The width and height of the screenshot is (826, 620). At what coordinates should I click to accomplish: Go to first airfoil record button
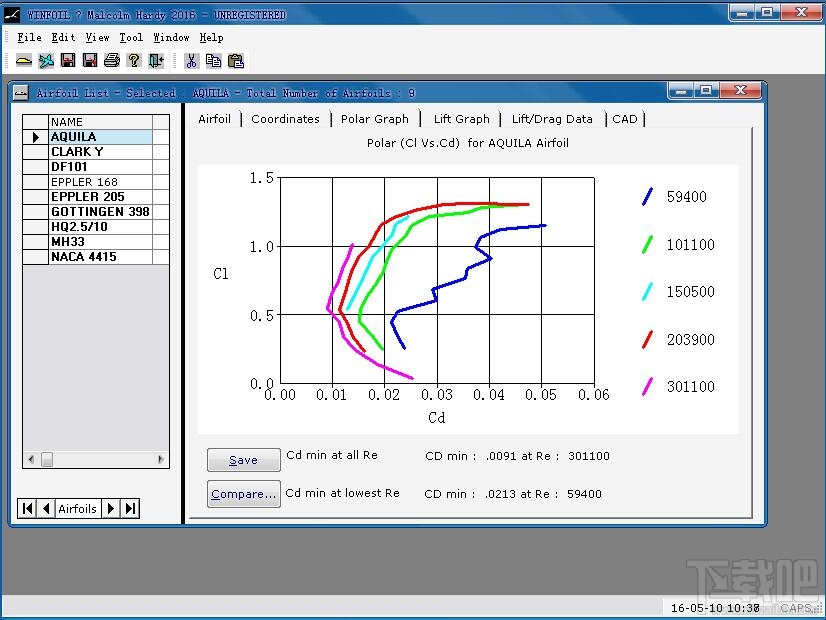click(27, 508)
